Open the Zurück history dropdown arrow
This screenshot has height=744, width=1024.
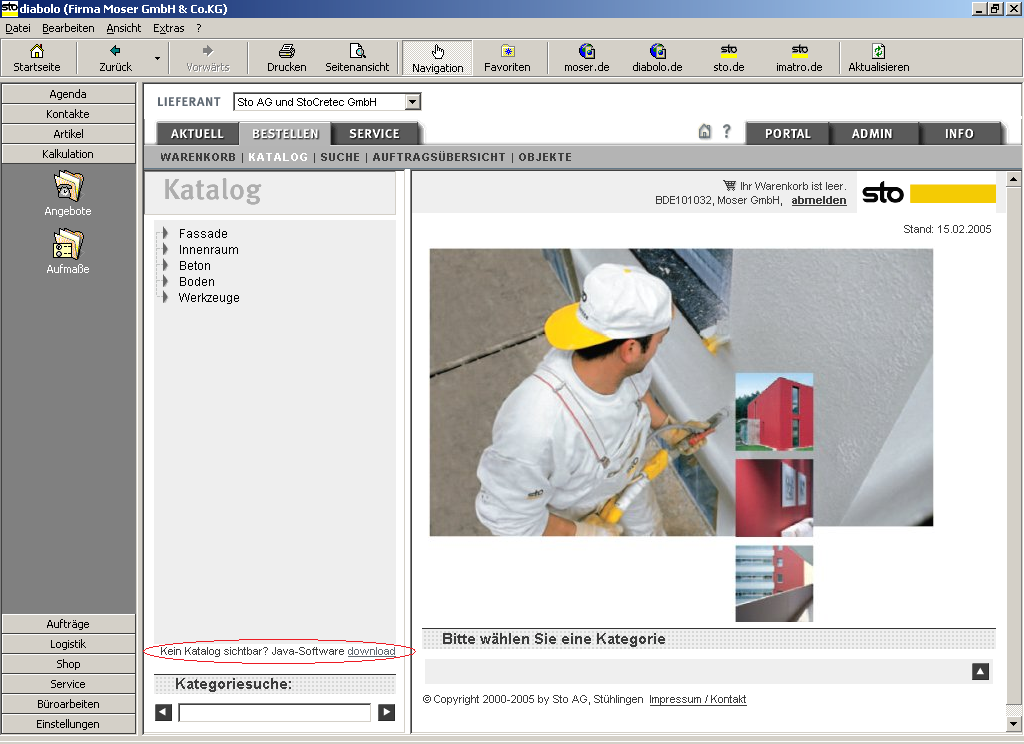[x=157, y=58]
